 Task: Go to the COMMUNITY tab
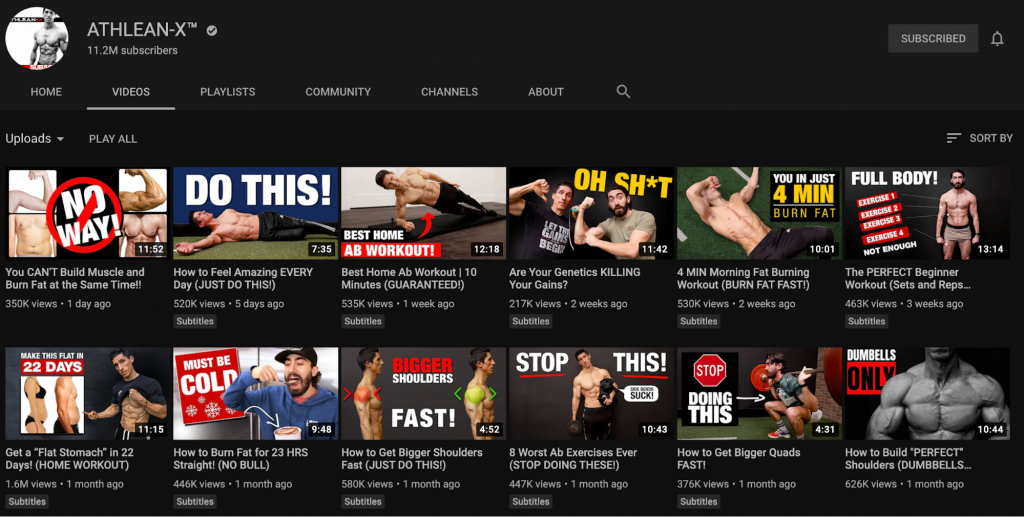[x=338, y=92]
